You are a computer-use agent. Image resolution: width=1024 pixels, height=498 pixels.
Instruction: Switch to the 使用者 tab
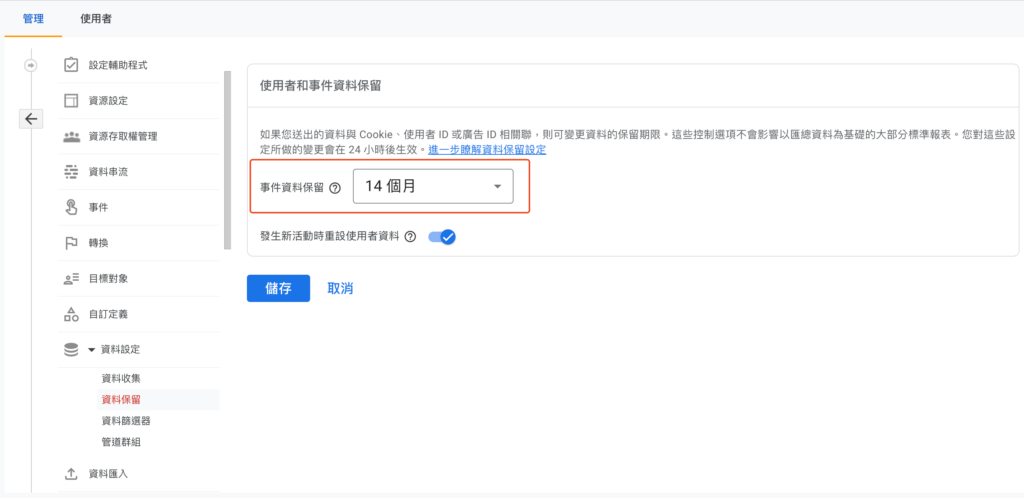(x=95, y=19)
